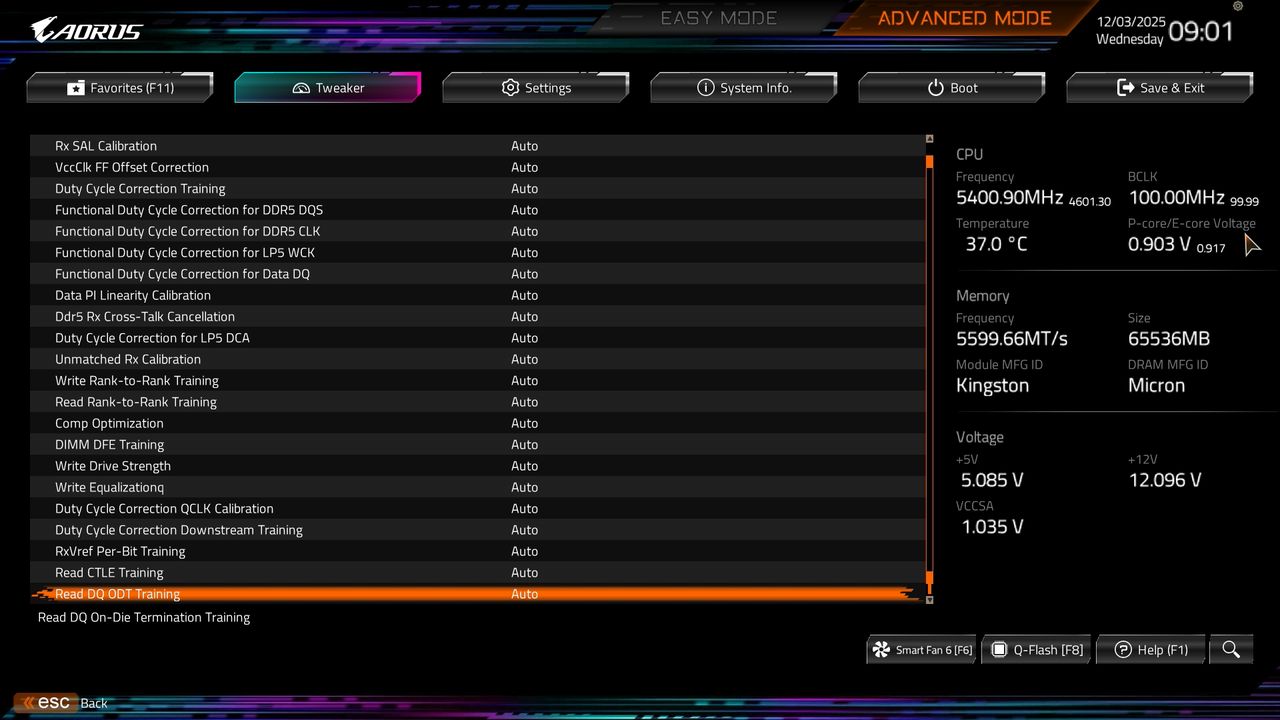This screenshot has height=720, width=1280.
Task: Select the Tweaker tab
Action: [327, 87]
